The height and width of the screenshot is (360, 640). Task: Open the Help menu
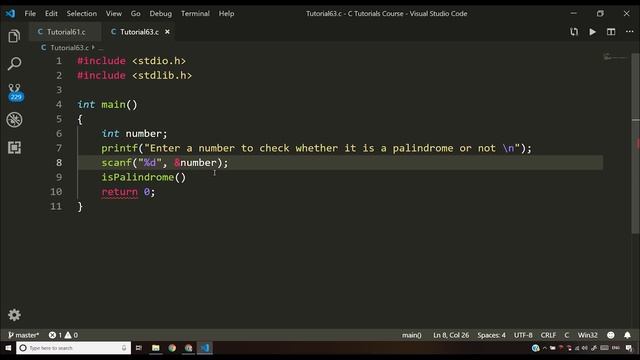[226, 13]
